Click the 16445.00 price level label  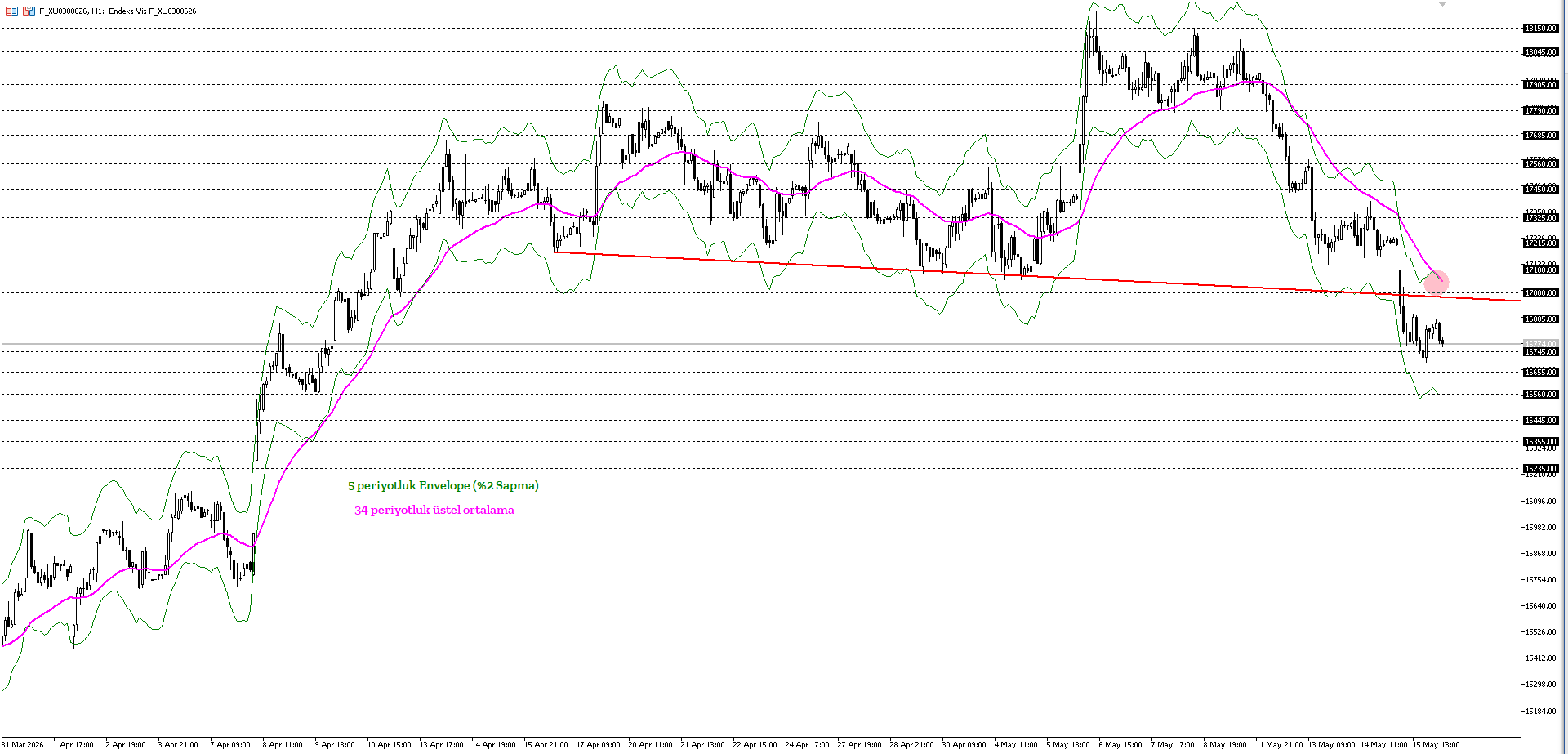(1541, 421)
